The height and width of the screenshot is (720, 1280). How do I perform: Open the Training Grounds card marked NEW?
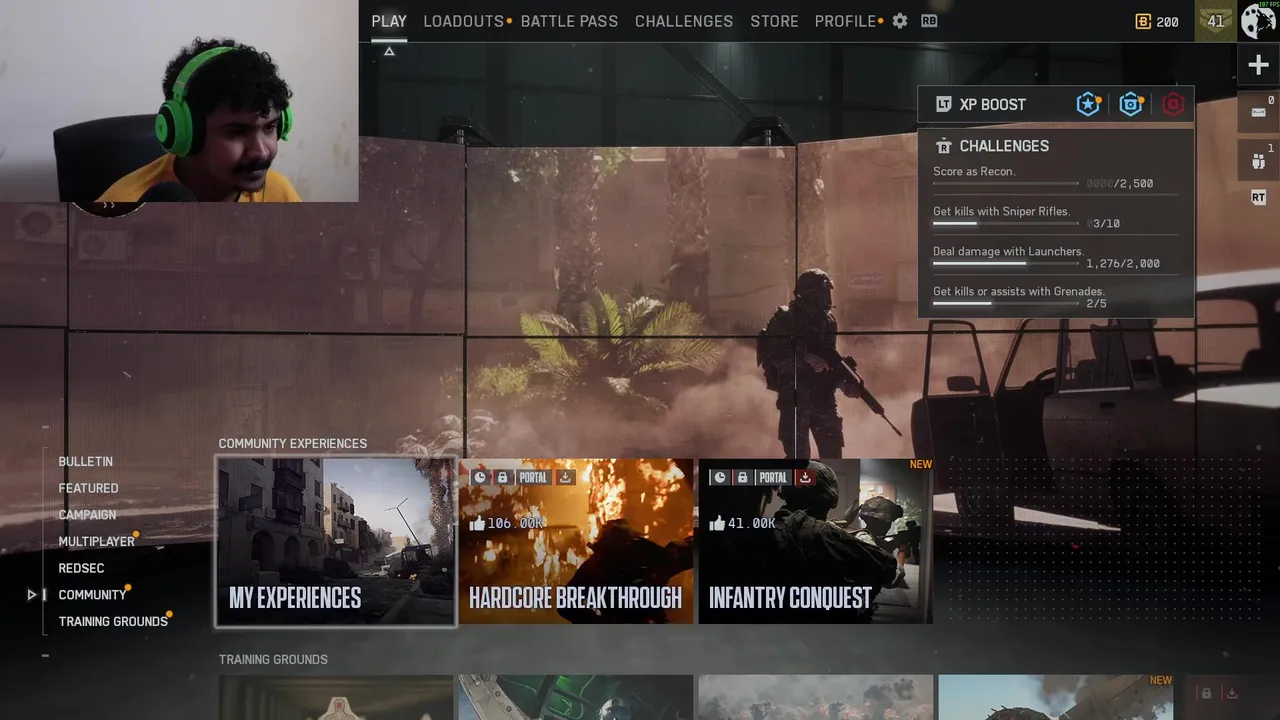click(1055, 697)
